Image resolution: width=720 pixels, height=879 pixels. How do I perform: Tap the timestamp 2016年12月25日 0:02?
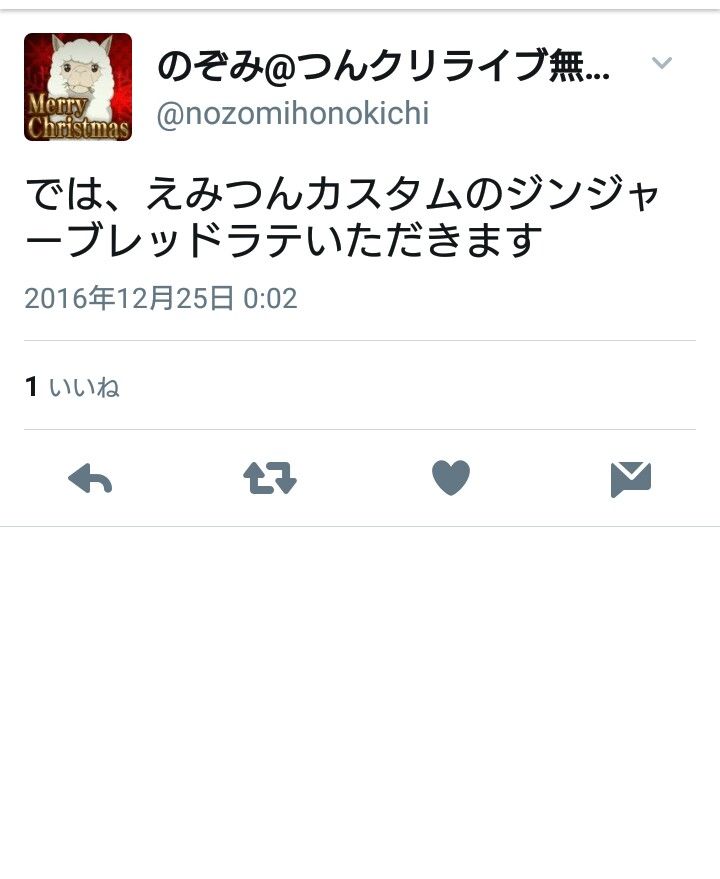point(161,298)
